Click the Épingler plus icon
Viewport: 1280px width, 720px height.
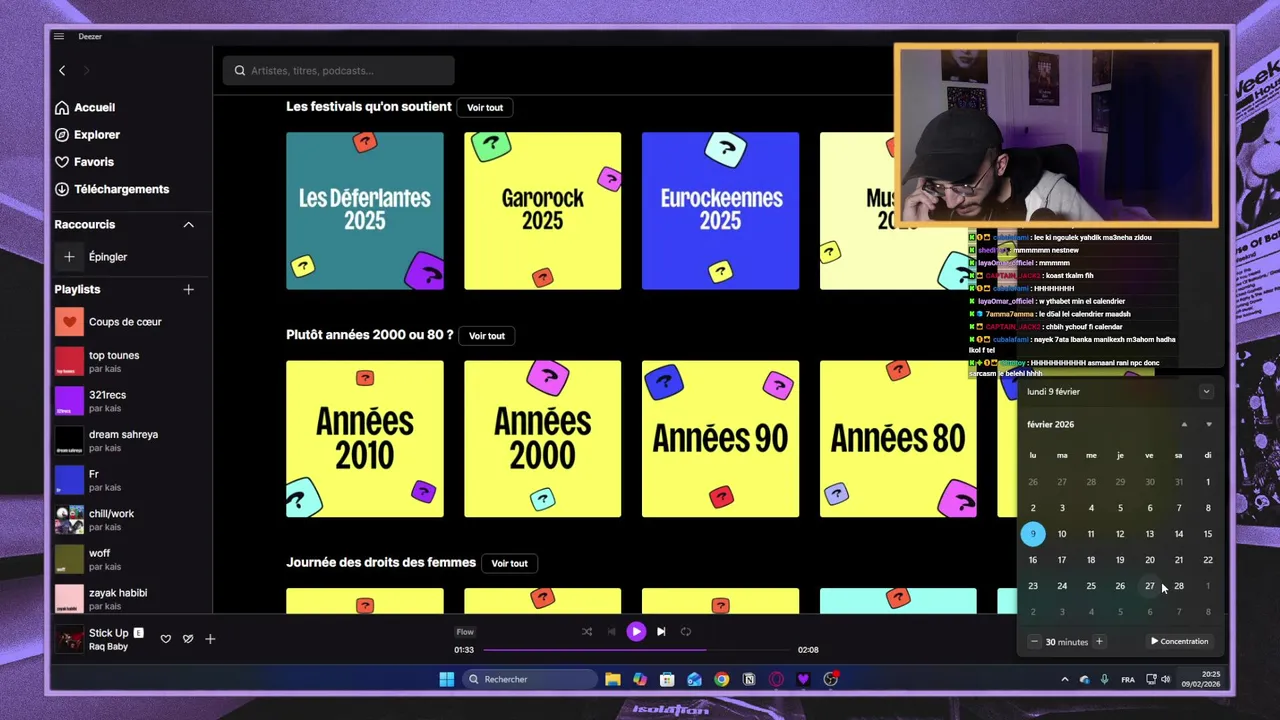tap(69, 257)
